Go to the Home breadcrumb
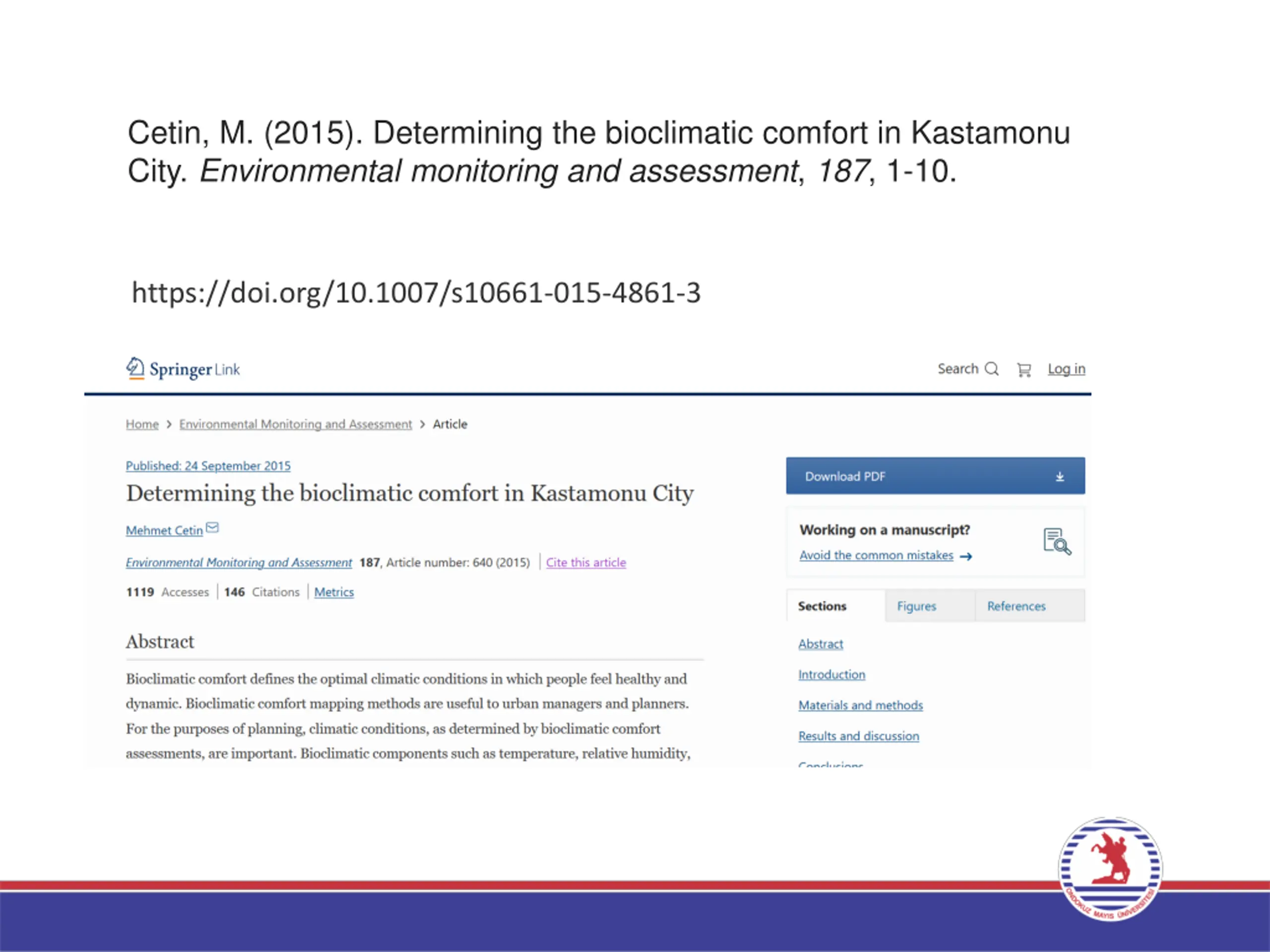1270x952 pixels. tap(142, 424)
